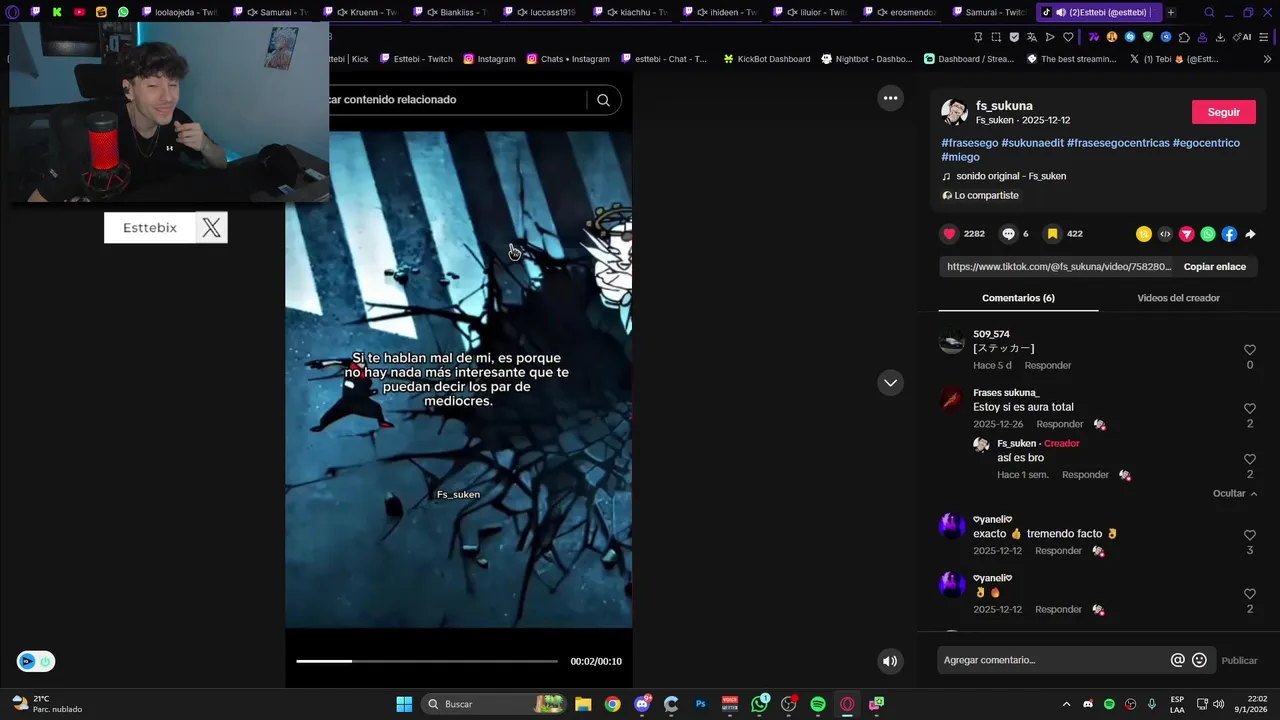Click the #frasesego hashtag
The image size is (1280, 720).
(969, 143)
